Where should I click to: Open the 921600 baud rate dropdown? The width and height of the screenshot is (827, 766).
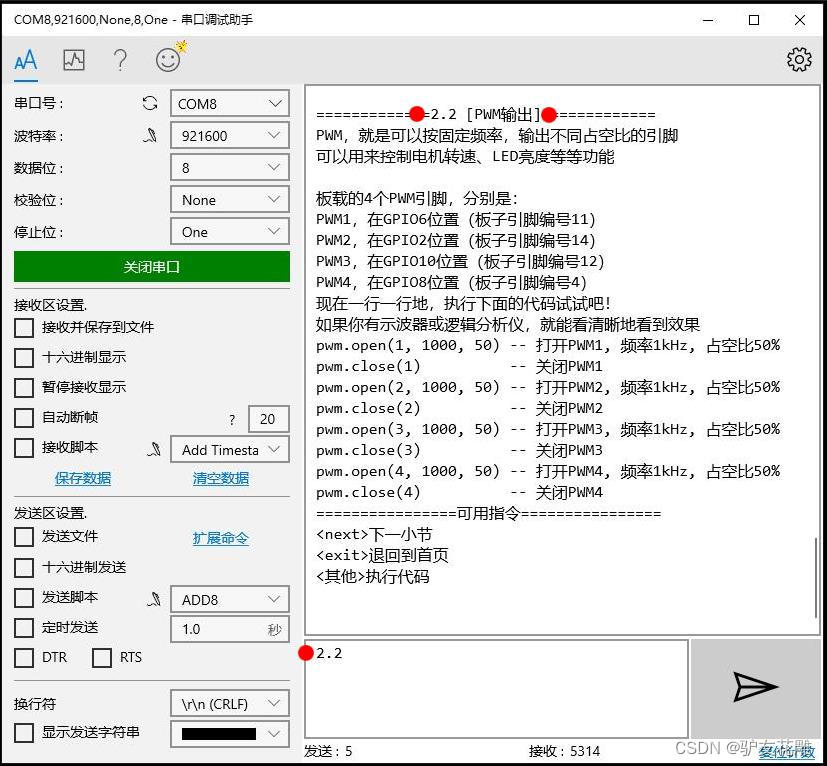click(x=229, y=135)
